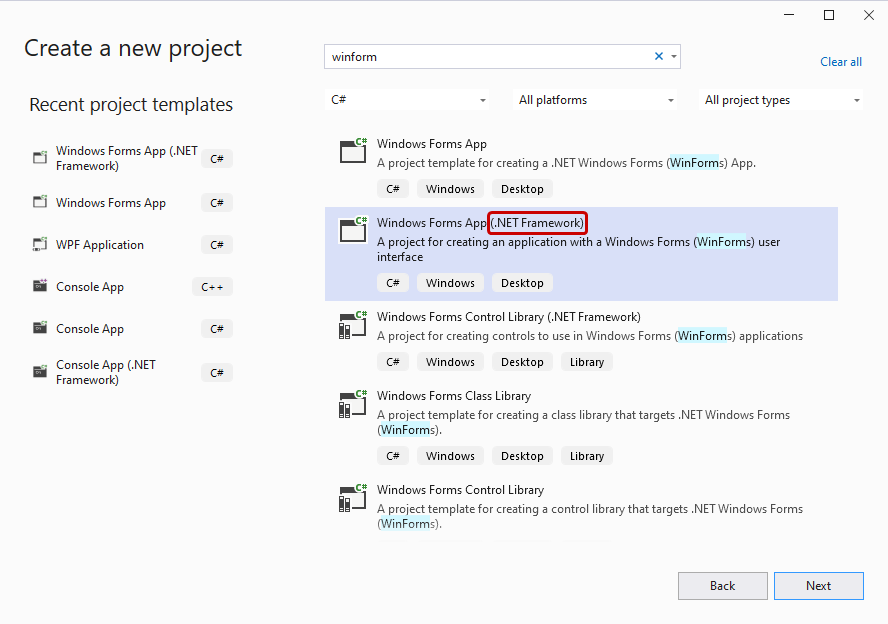Open the All platforms dropdown

(x=594, y=99)
